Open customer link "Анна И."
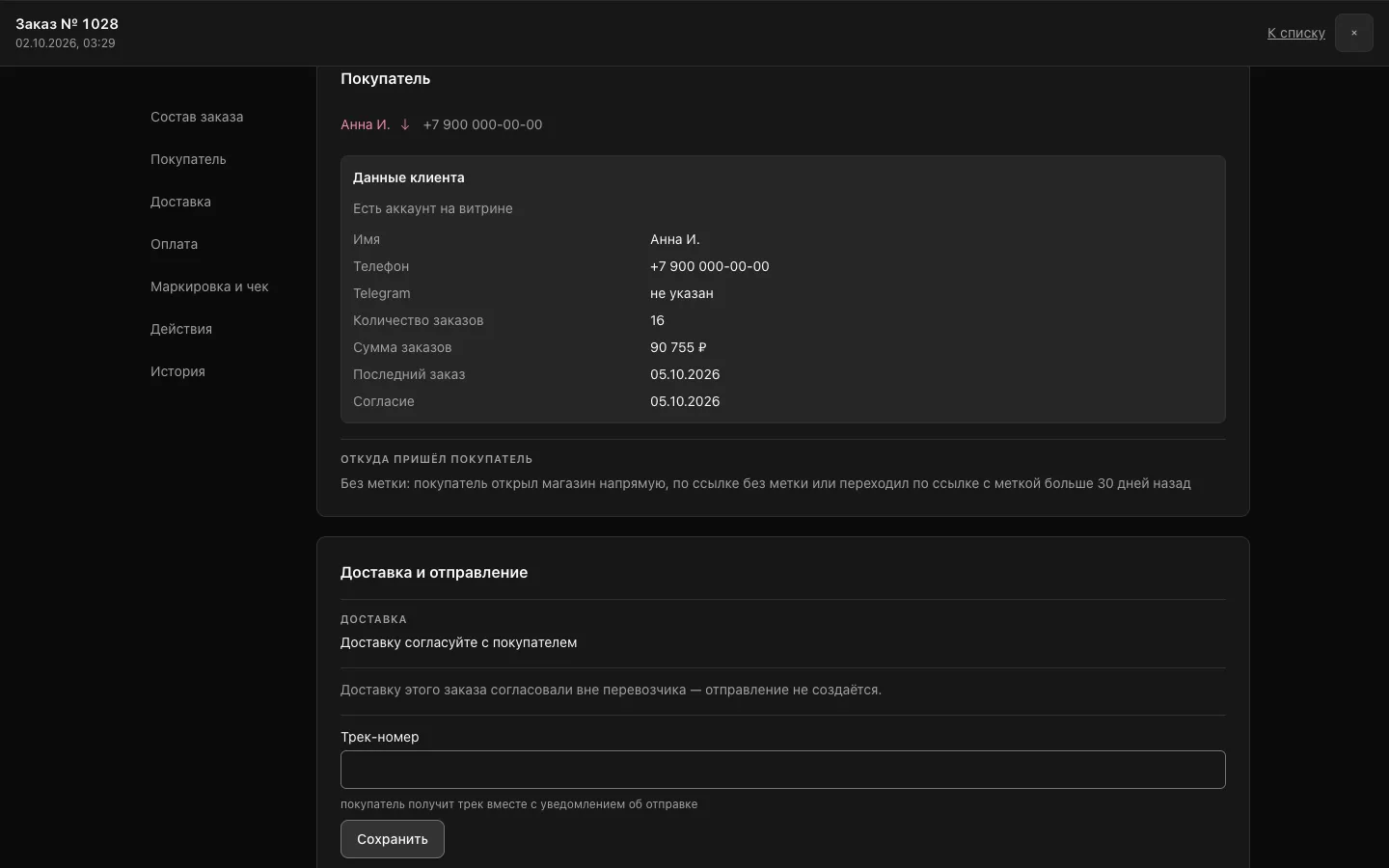Image resolution: width=1389 pixels, height=868 pixels. click(366, 124)
